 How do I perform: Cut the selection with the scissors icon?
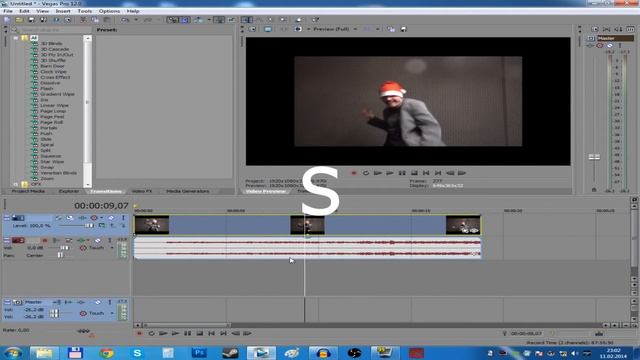click(x=83, y=20)
